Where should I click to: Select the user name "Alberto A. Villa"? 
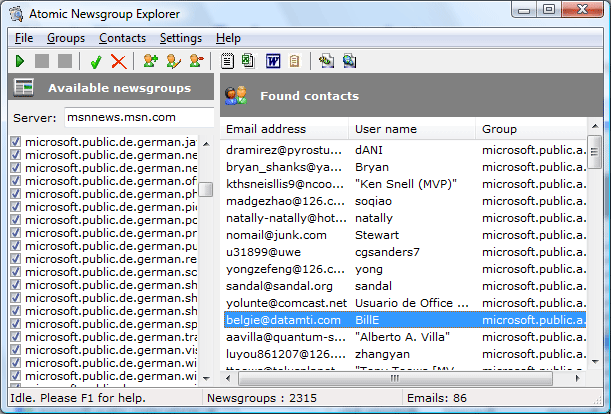[403, 337]
